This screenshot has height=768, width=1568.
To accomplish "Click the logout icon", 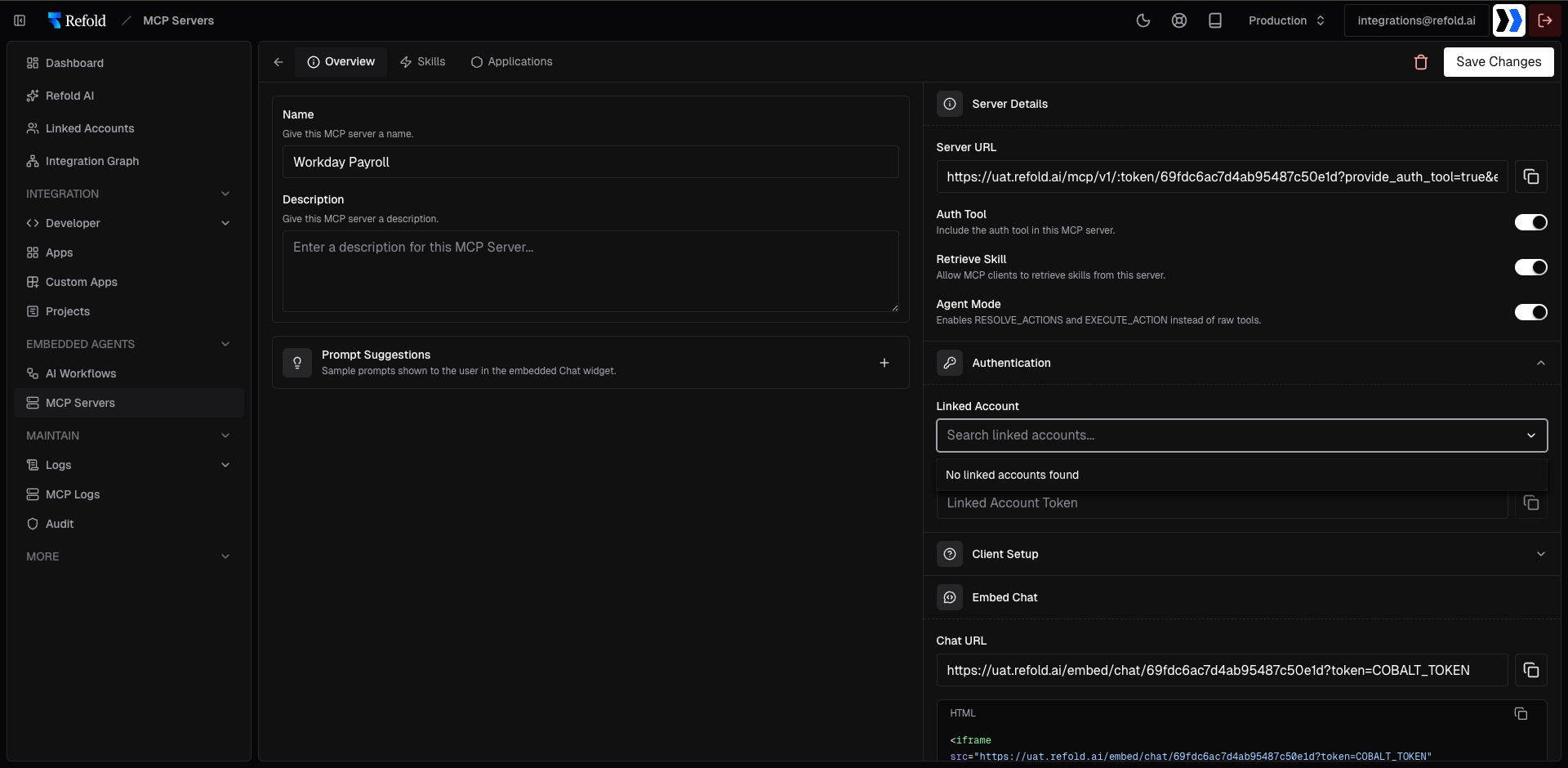I will point(1545,20).
